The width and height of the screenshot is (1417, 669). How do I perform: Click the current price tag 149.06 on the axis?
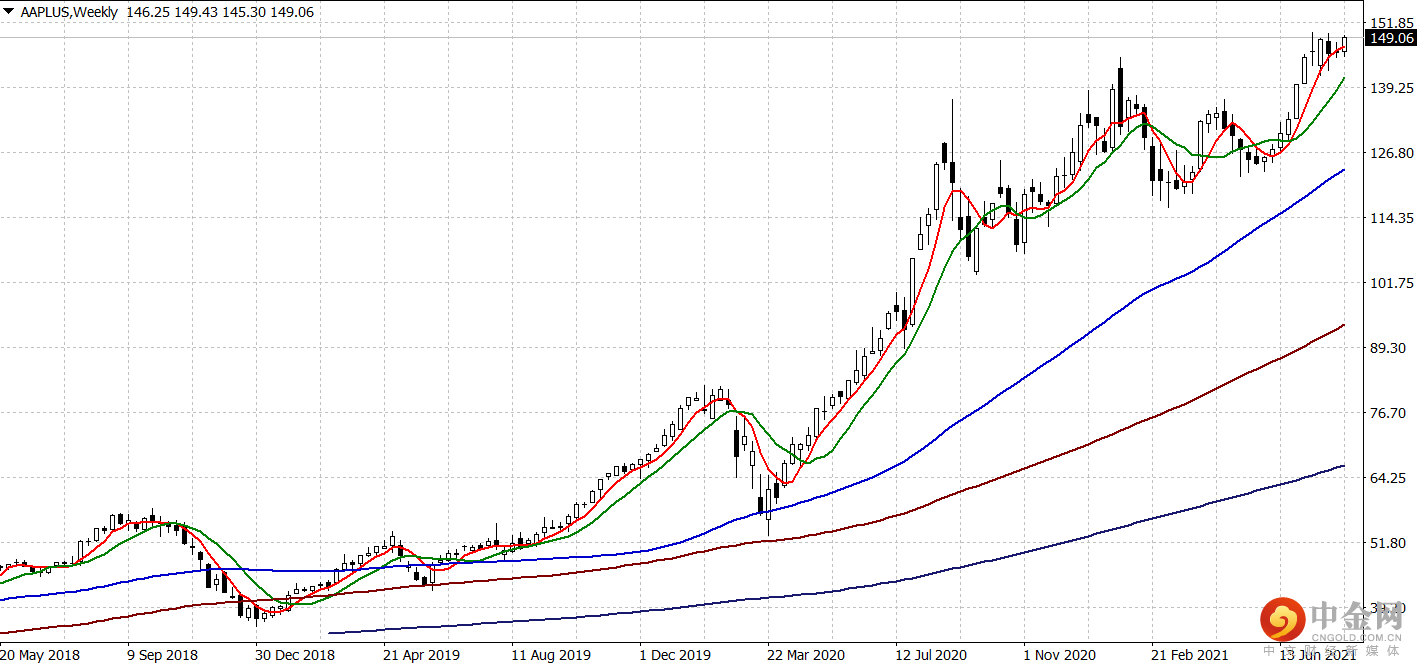coord(1391,38)
